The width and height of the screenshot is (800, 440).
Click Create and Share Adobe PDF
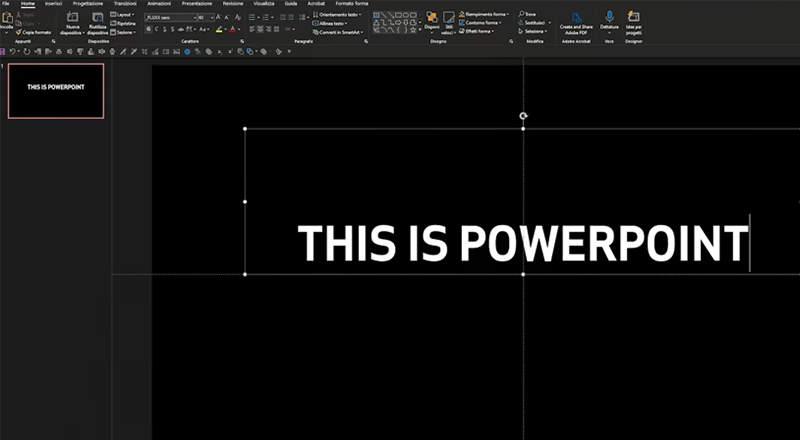click(x=576, y=23)
